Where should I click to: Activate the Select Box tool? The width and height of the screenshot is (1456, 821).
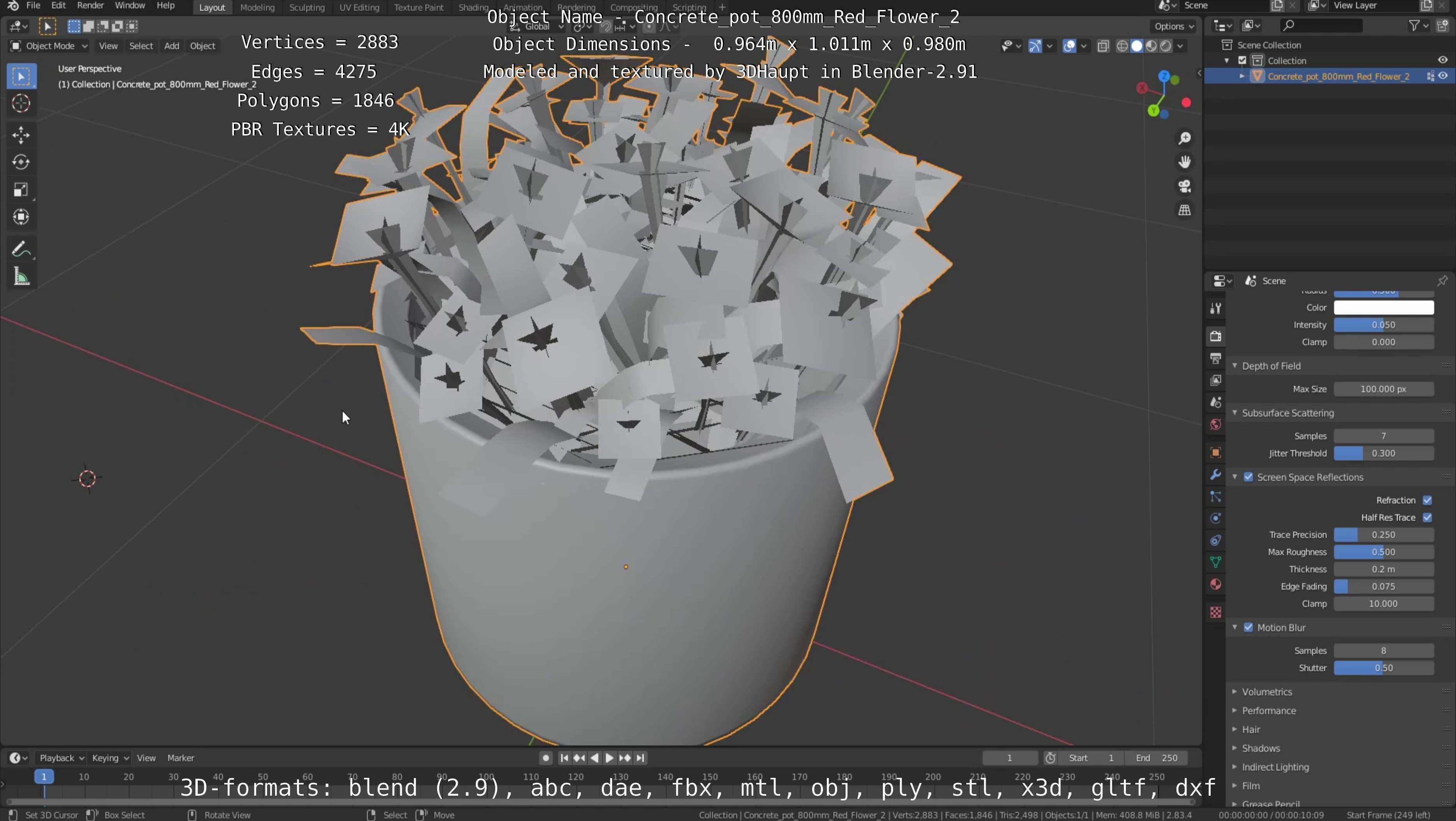21,76
